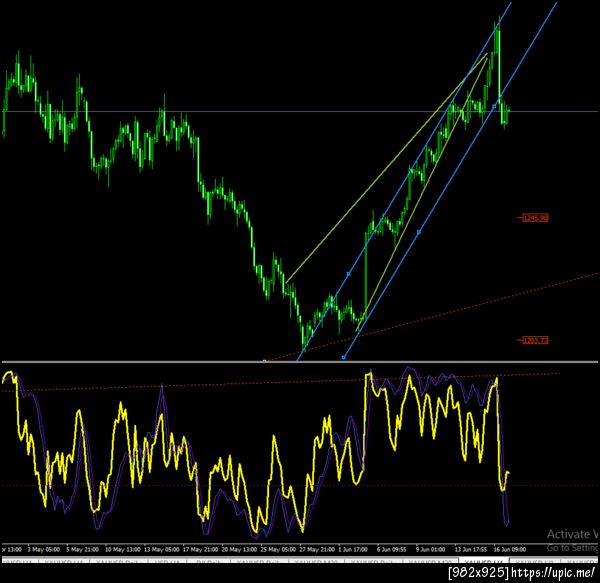Screen dimensions: 600x583
Task: Click the "1 Jun 17:00" time label
Action: coord(352,550)
